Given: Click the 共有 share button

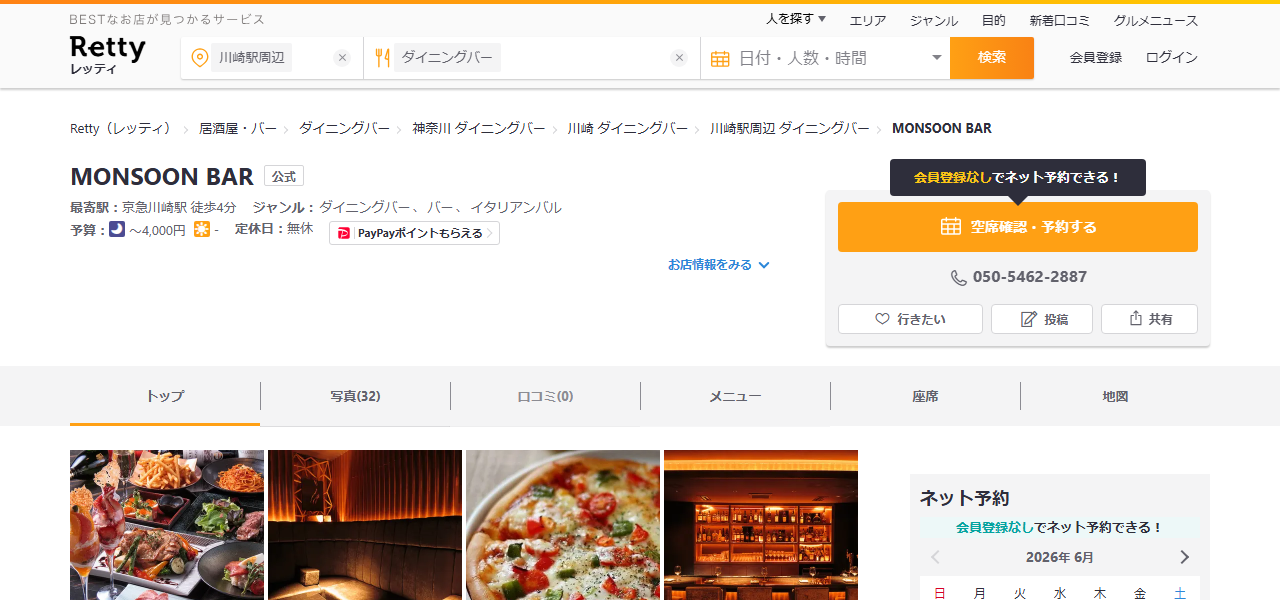Looking at the screenshot, I should [x=1149, y=319].
